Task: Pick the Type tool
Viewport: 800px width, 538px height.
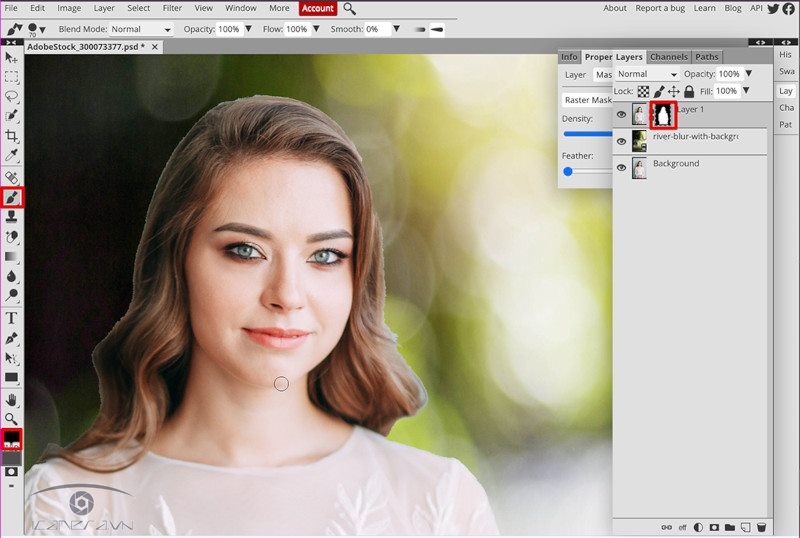Action: (x=12, y=318)
